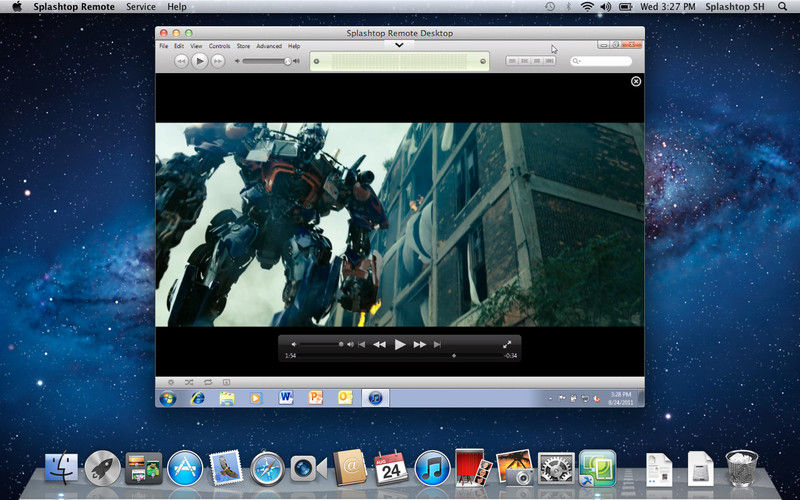Open System Preferences from the Dock
Image resolution: width=800 pixels, height=500 pixels.
556,468
